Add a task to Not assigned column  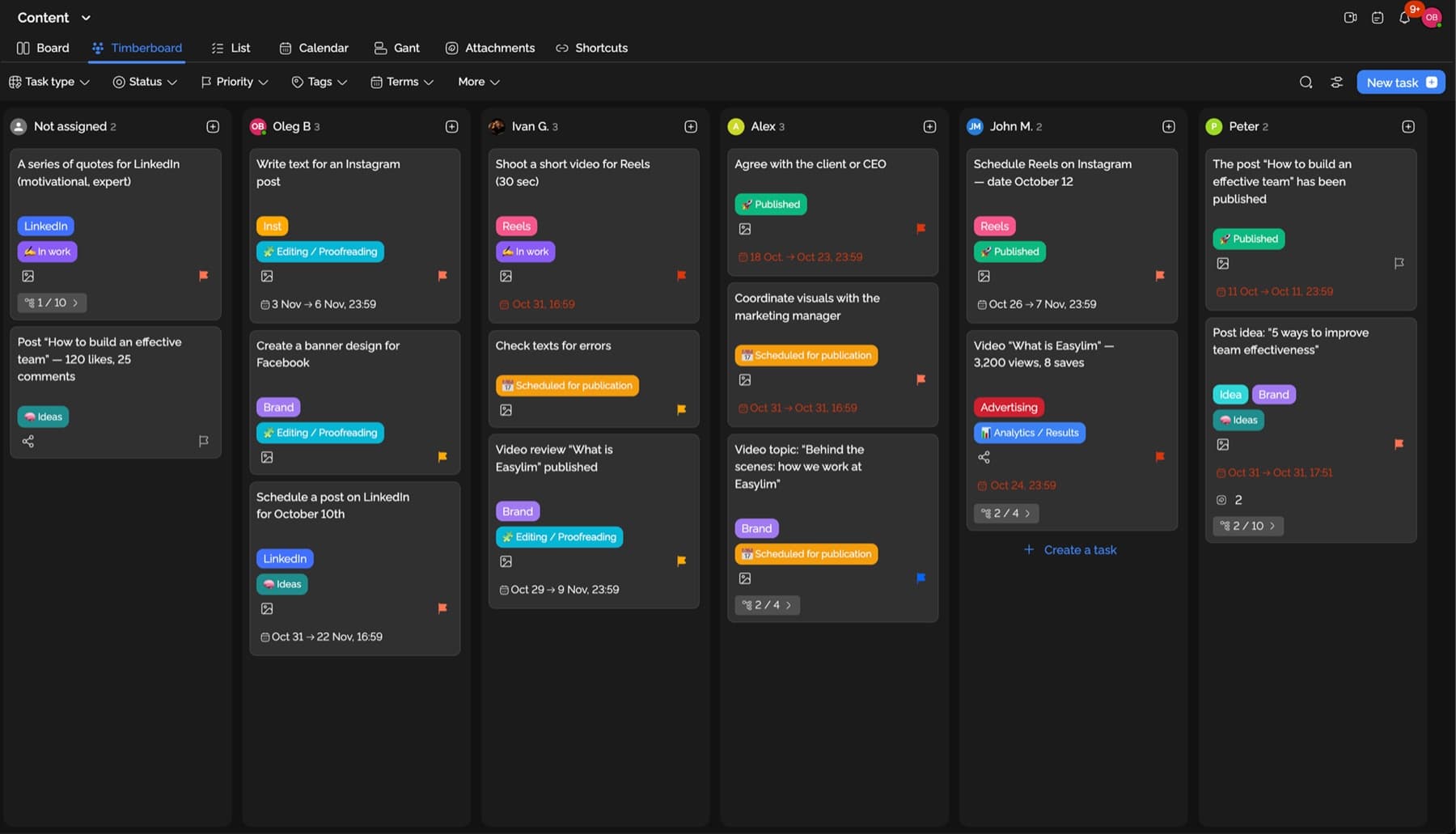[213, 126]
